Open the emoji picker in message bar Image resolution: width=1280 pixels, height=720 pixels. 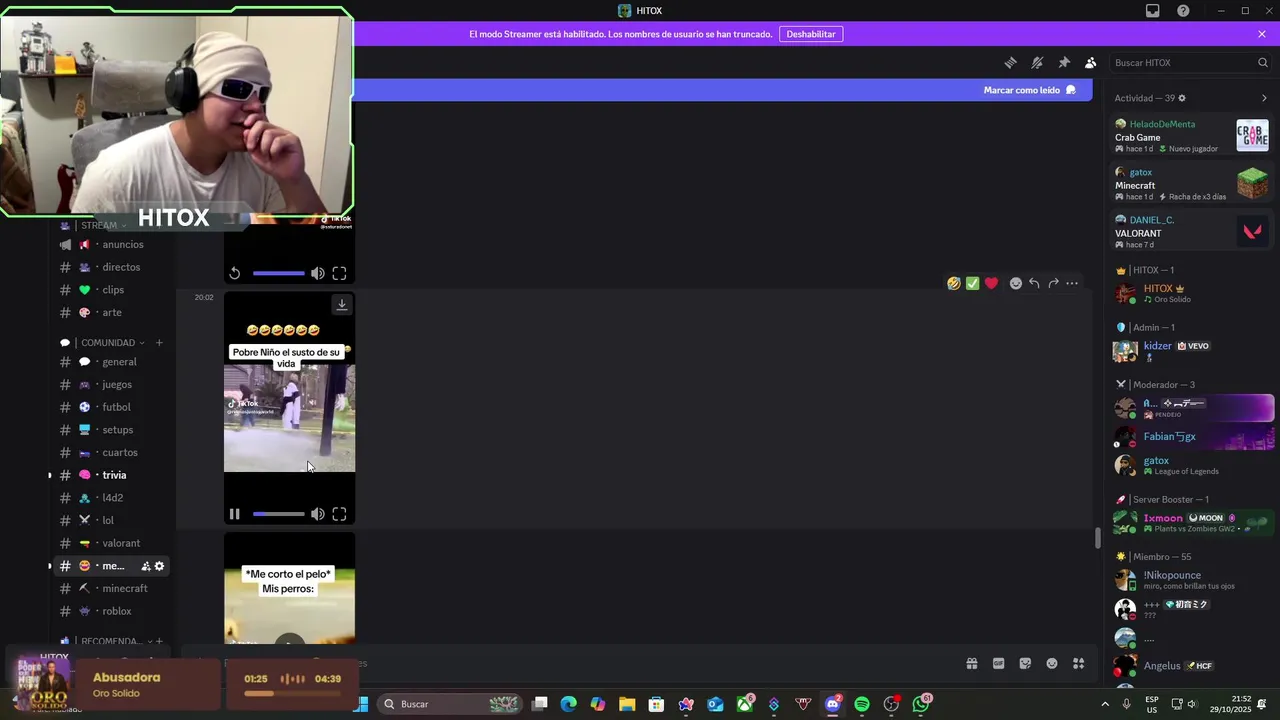point(1052,663)
